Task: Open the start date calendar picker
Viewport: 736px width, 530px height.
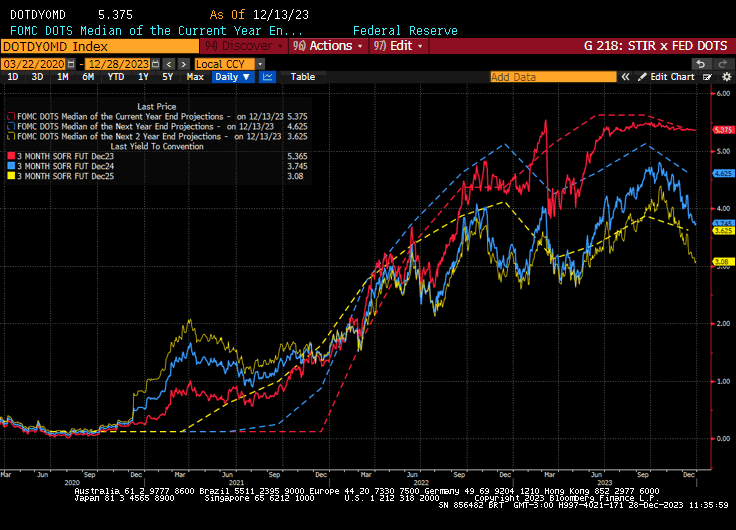Action: [71, 64]
